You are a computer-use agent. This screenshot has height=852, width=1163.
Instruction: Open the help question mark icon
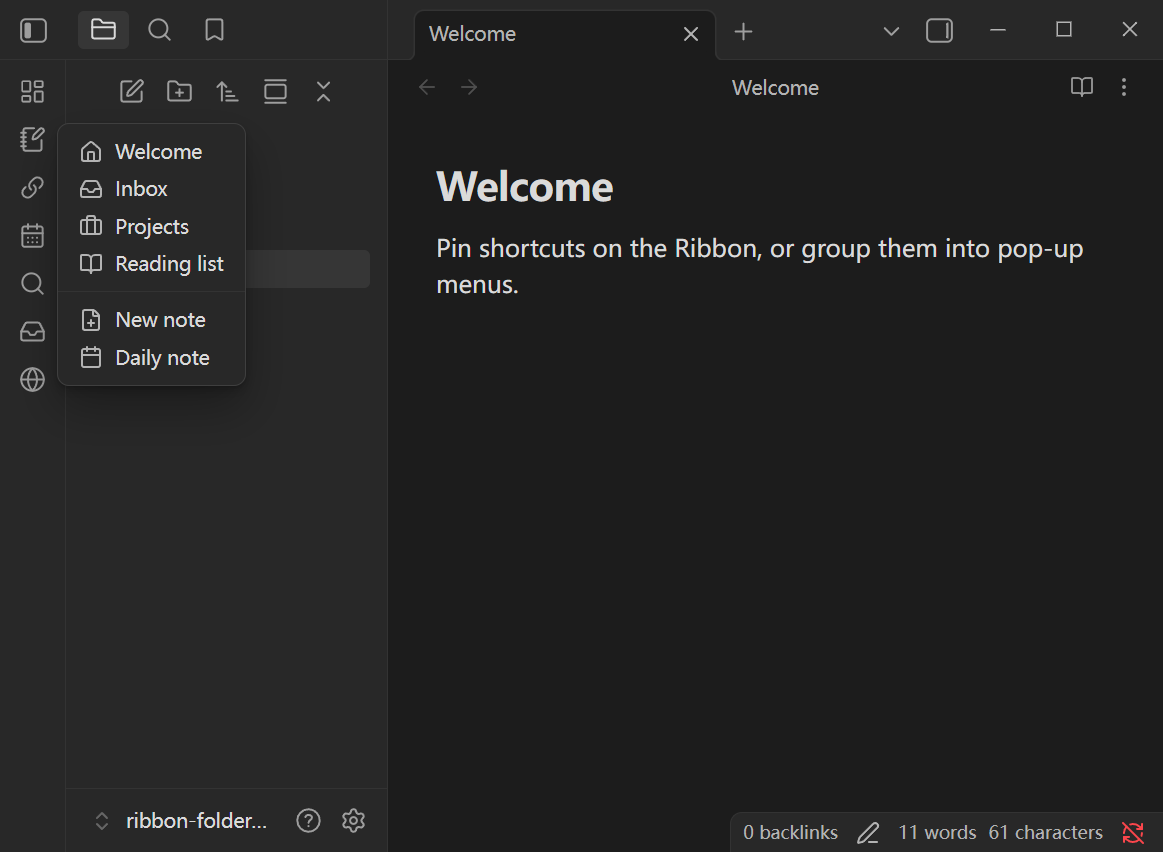point(309,821)
